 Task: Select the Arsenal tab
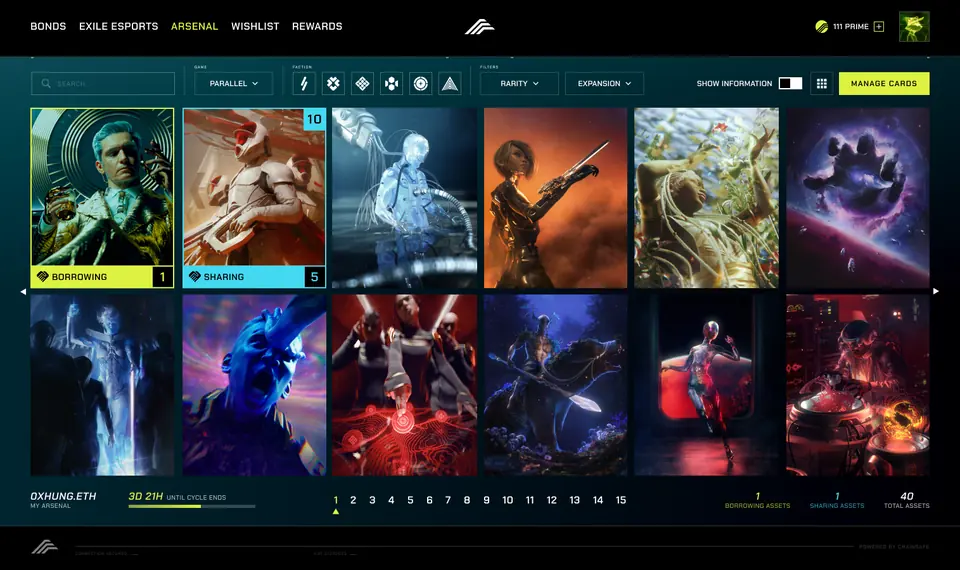coord(195,26)
